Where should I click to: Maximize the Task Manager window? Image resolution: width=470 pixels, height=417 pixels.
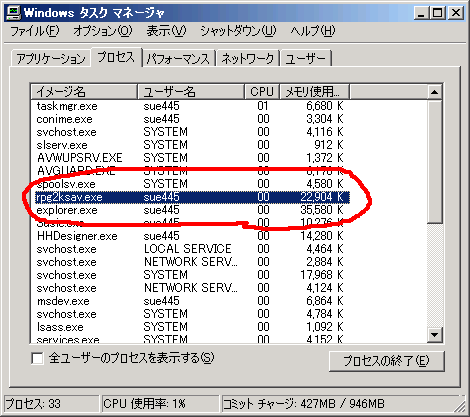click(437, 13)
